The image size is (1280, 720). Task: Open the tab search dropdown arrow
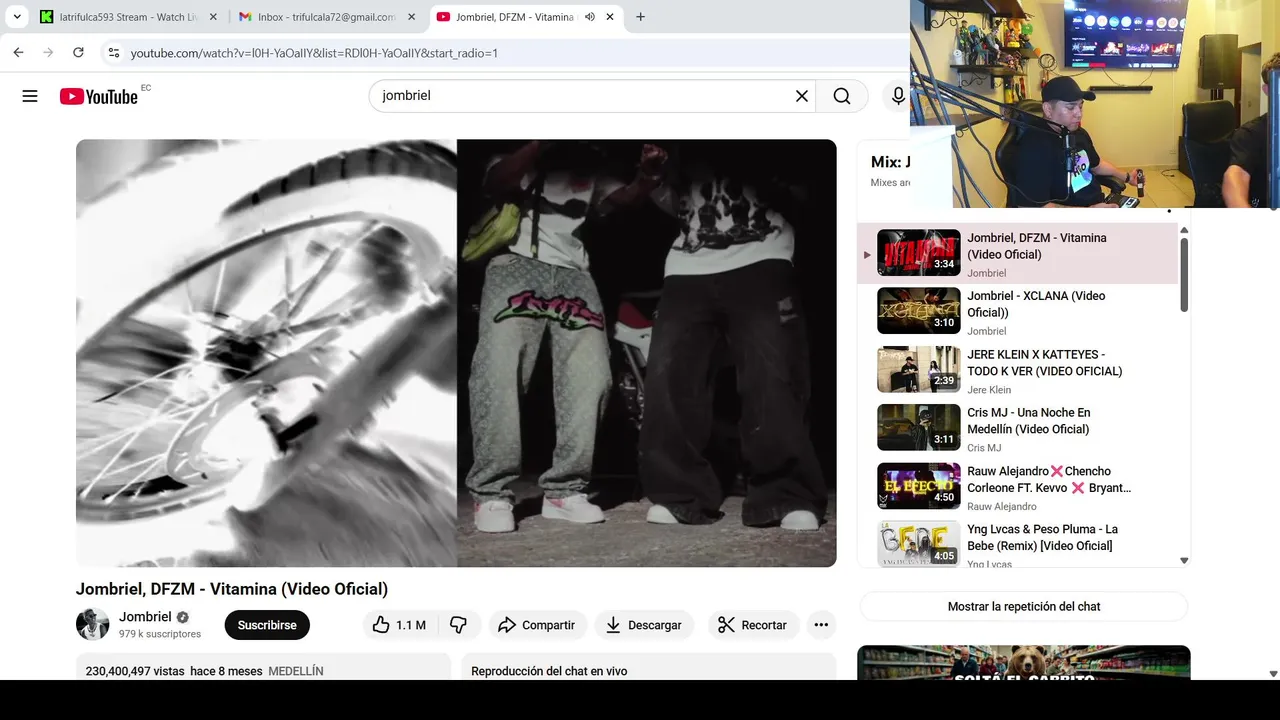pos(17,17)
